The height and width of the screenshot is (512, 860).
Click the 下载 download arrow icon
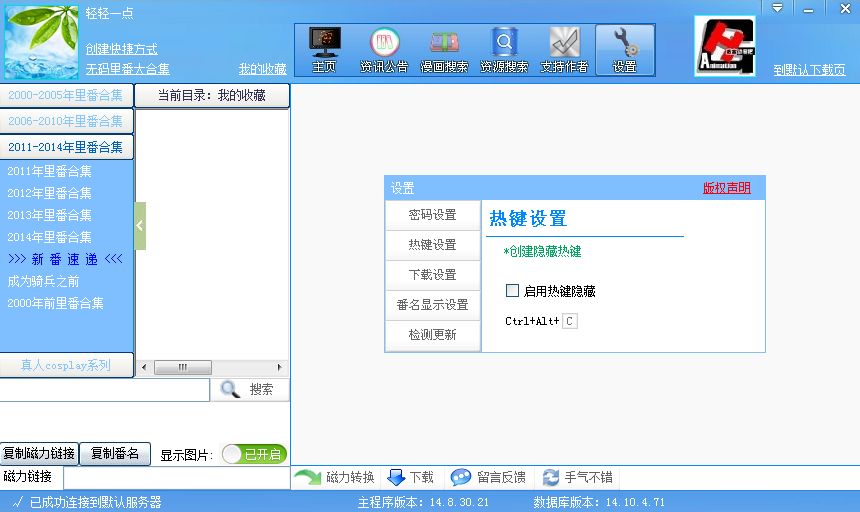click(x=396, y=478)
